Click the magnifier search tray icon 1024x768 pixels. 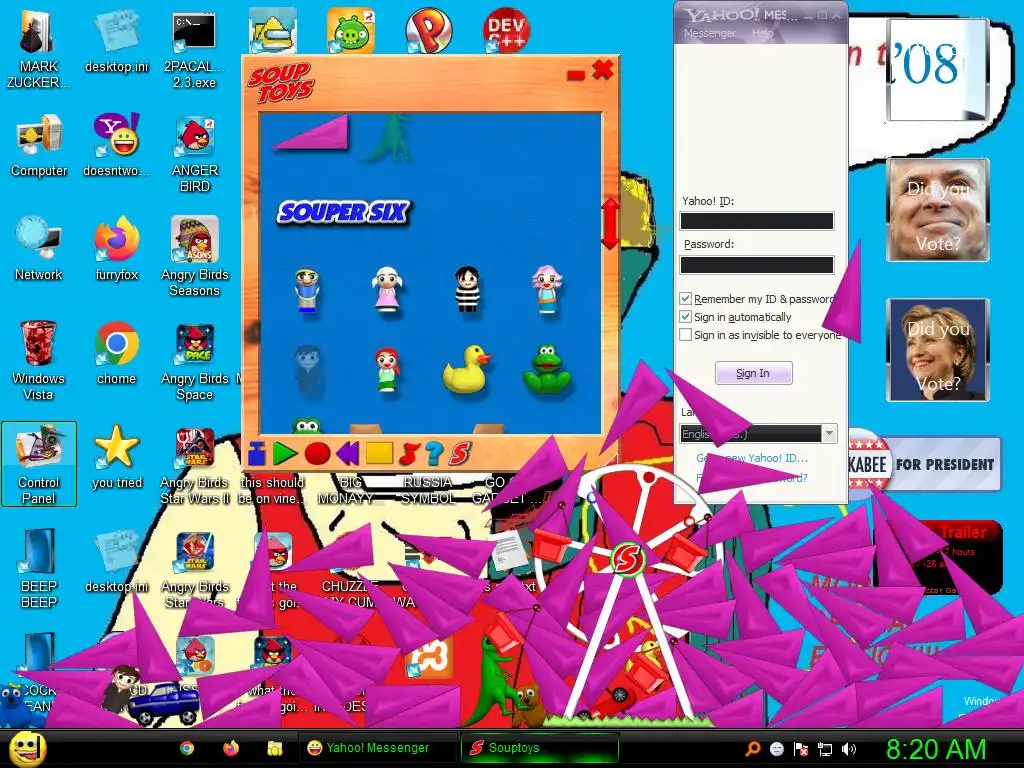[x=753, y=748]
